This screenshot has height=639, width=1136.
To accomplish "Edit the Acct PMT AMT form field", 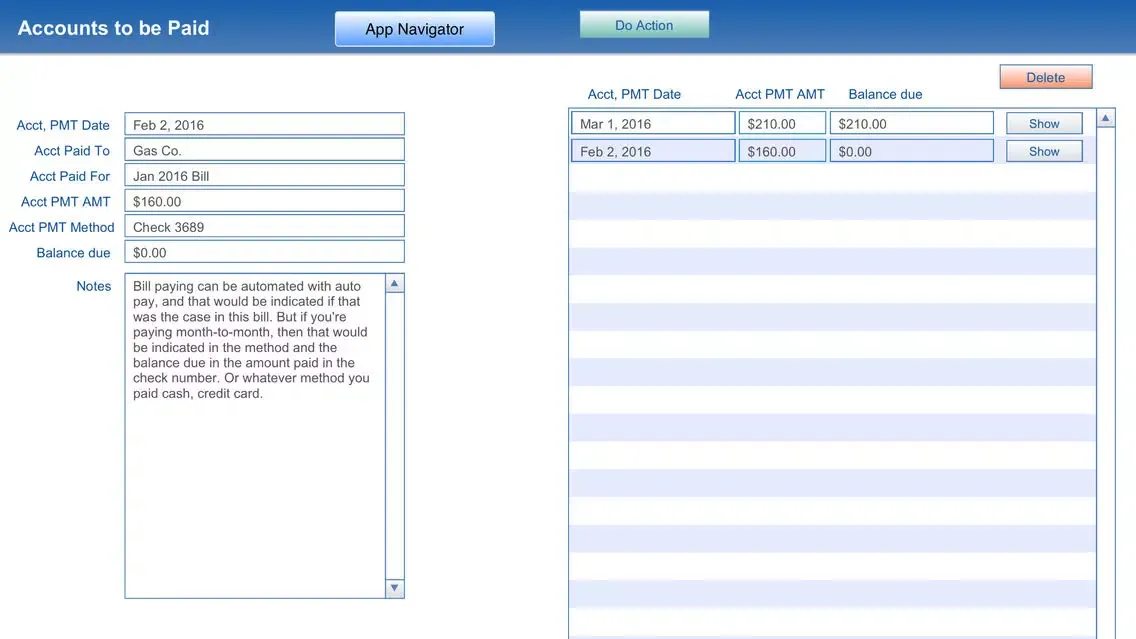I will [x=264, y=202].
